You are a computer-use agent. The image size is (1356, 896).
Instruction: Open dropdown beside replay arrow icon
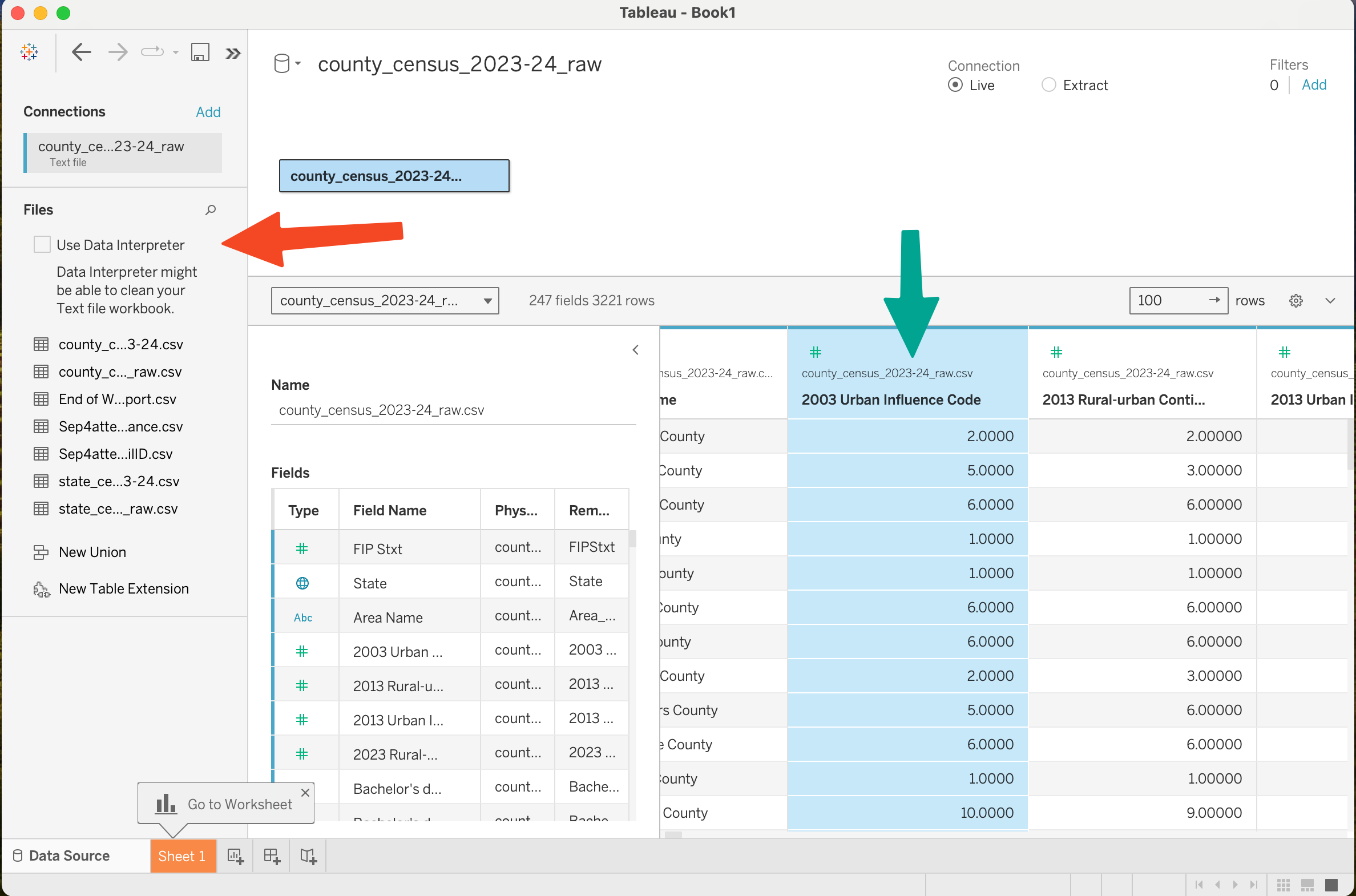[175, 53]
